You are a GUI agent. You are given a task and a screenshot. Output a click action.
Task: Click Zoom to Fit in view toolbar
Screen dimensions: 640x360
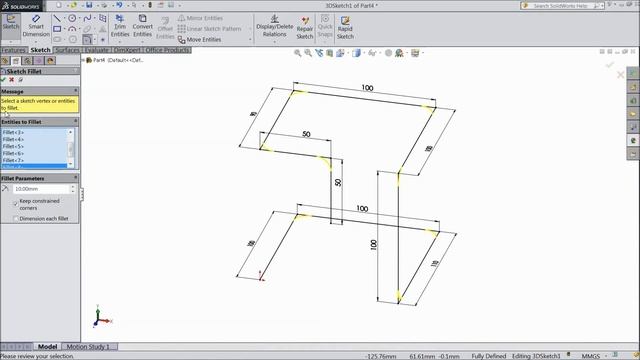[298, 53]
